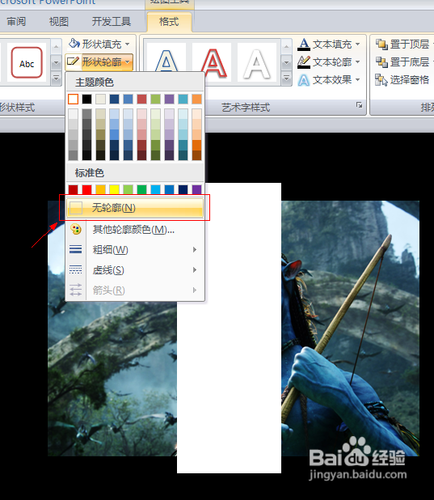Pick the standard green color swatch
Viewport: 434px width, 500px height.
point(142,190)
